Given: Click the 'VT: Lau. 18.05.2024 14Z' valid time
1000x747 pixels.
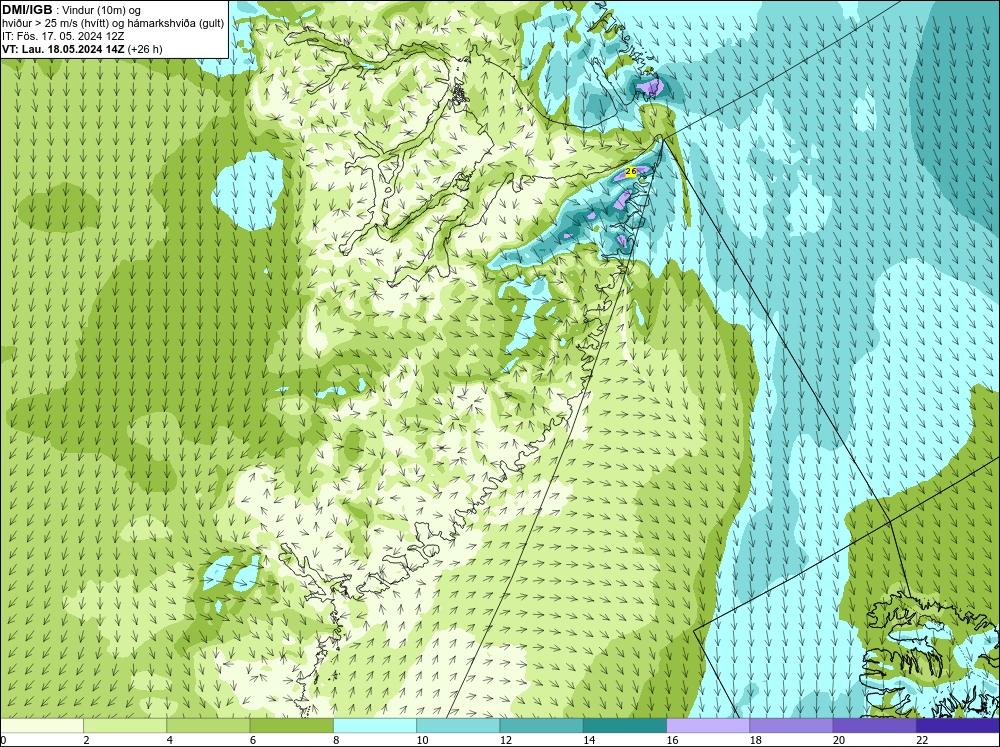Looking at the screenshot, I should click(64, 49).
